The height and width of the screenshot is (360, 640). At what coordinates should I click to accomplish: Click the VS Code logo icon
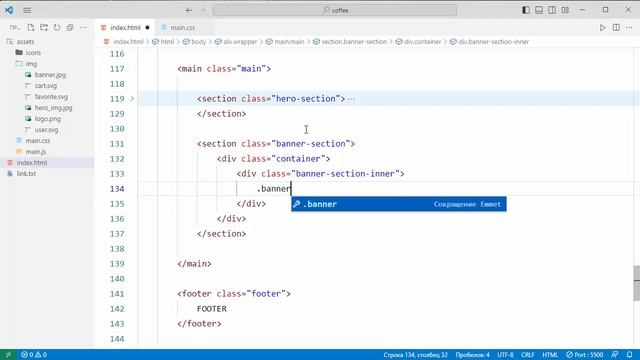tap(9, 10)
